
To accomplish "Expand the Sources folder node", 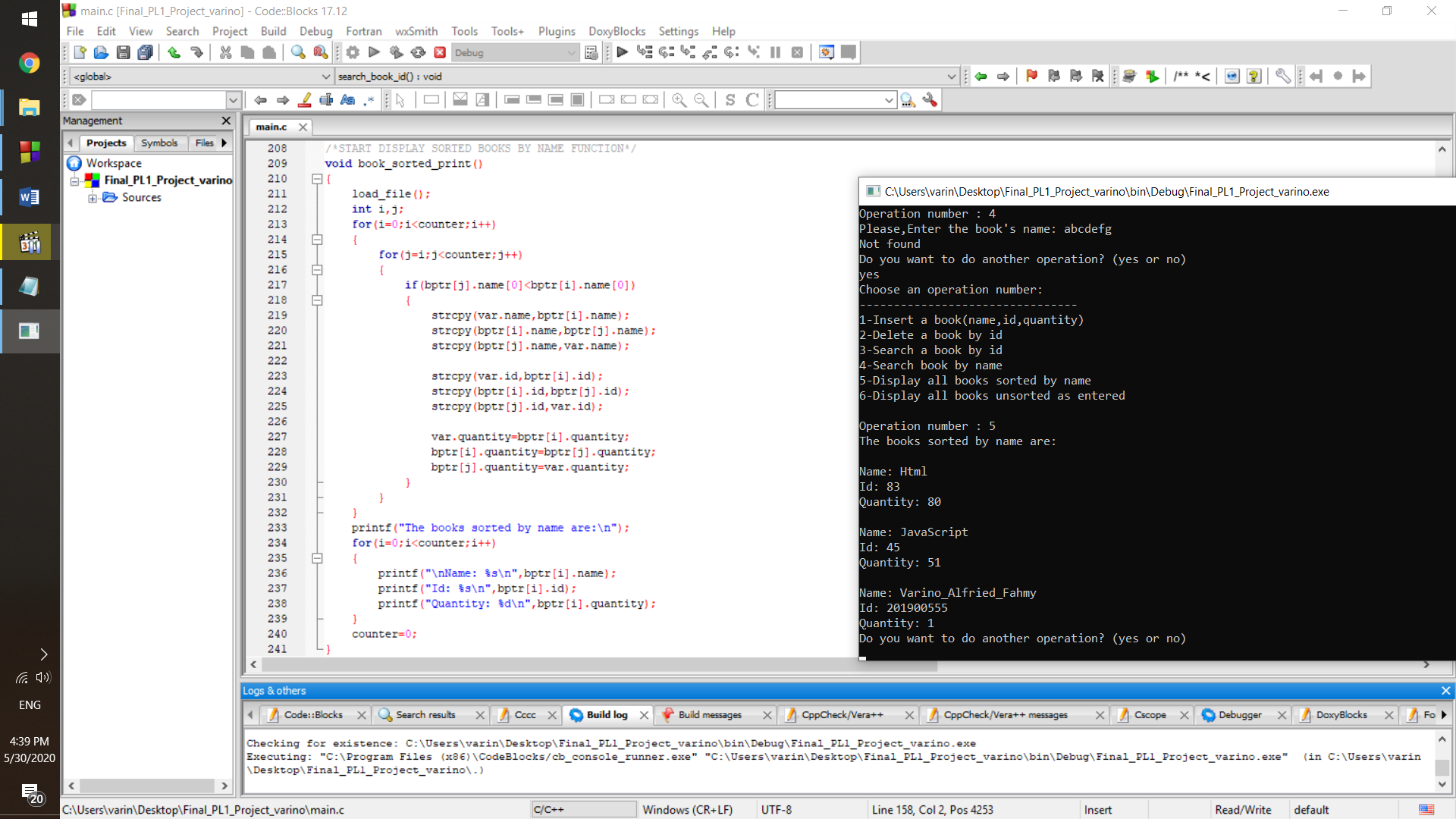I will point(93,199).
